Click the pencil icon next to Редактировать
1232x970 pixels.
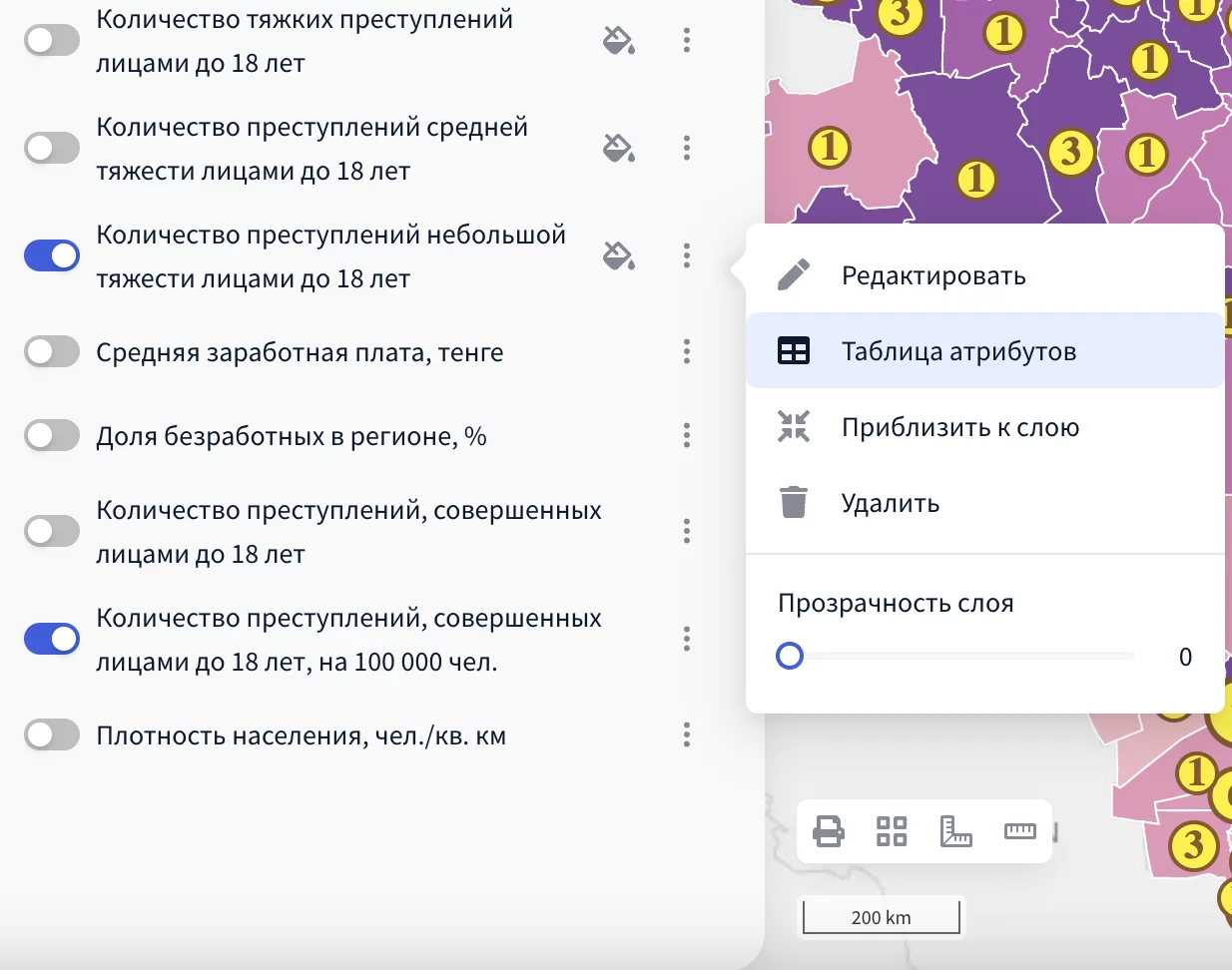click(x=794, y=275)
